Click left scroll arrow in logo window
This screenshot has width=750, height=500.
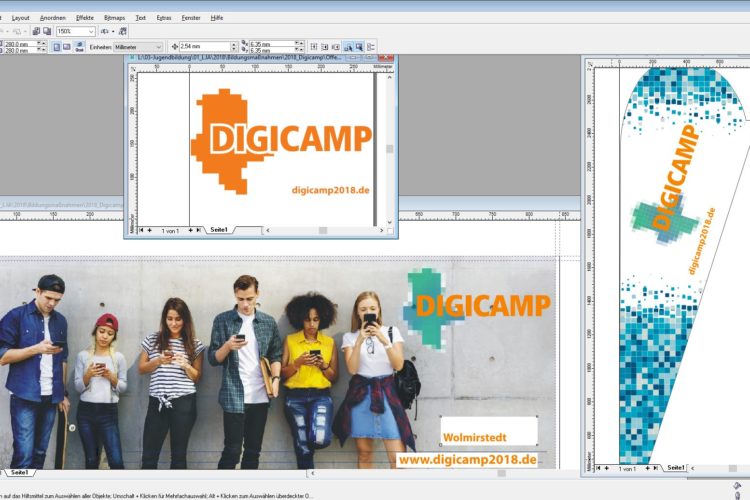(267, 231)
